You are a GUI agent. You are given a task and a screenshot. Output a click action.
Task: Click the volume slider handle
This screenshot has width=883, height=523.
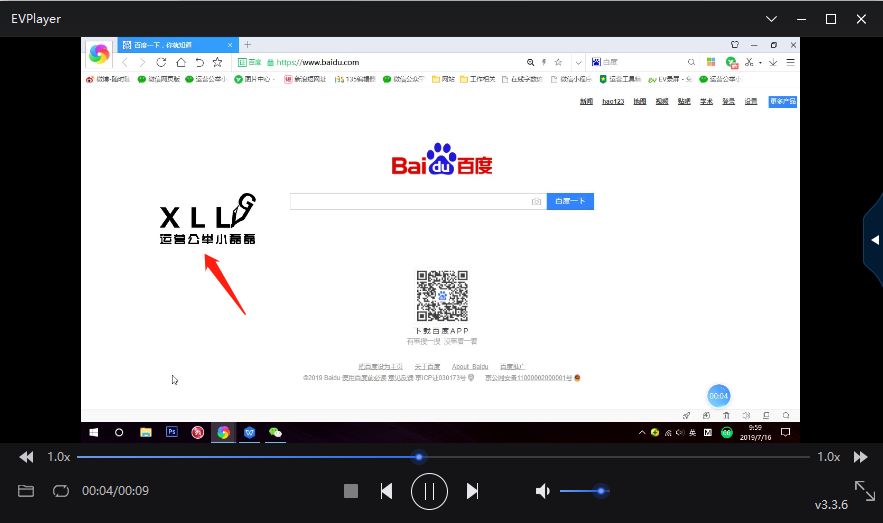pyautogui.click(x=601, y=491)
